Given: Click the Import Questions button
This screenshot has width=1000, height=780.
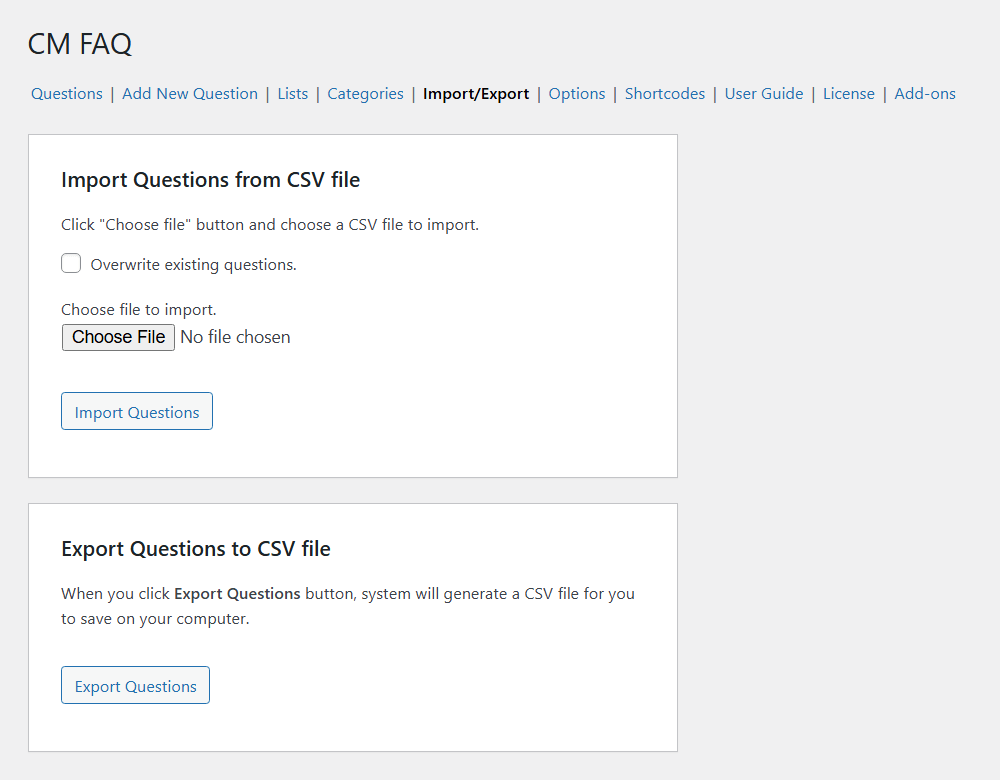Looking at the screenshot, I should click(137, 412).
